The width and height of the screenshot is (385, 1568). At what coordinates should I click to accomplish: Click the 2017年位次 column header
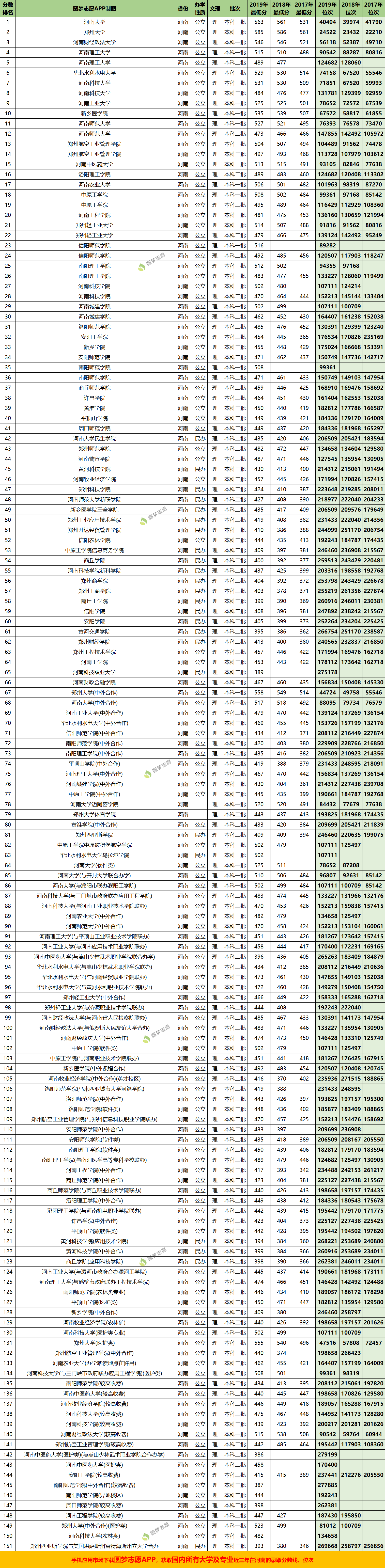(x=373, y=9)
